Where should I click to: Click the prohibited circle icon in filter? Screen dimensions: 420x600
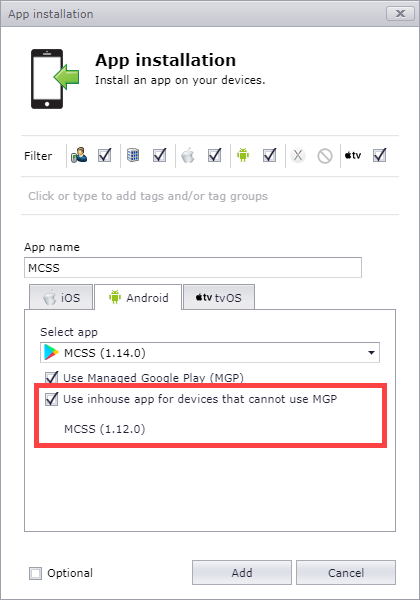tap(325, 156)
